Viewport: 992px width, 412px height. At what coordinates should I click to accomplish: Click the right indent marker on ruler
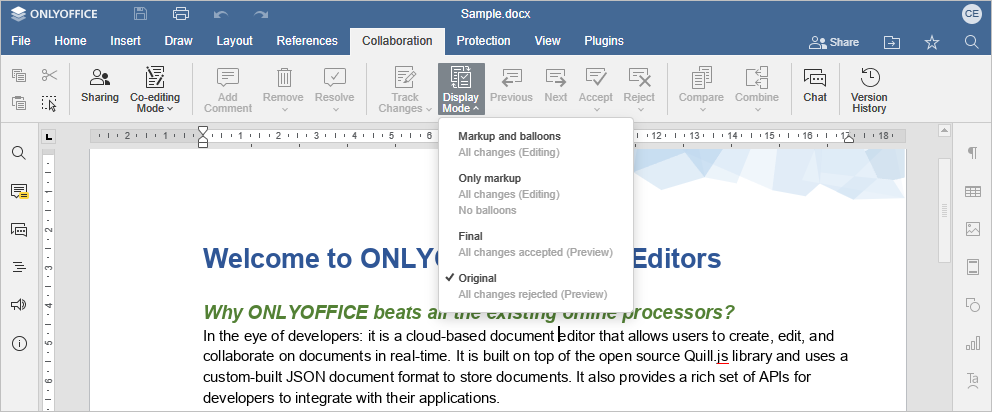click(x=848, y=139)
